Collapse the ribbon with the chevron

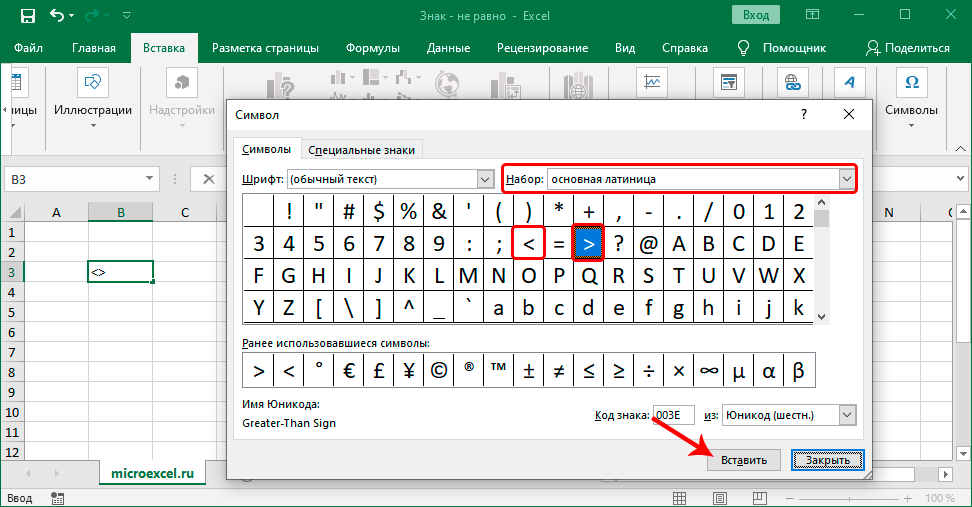[x=960, y=149]
